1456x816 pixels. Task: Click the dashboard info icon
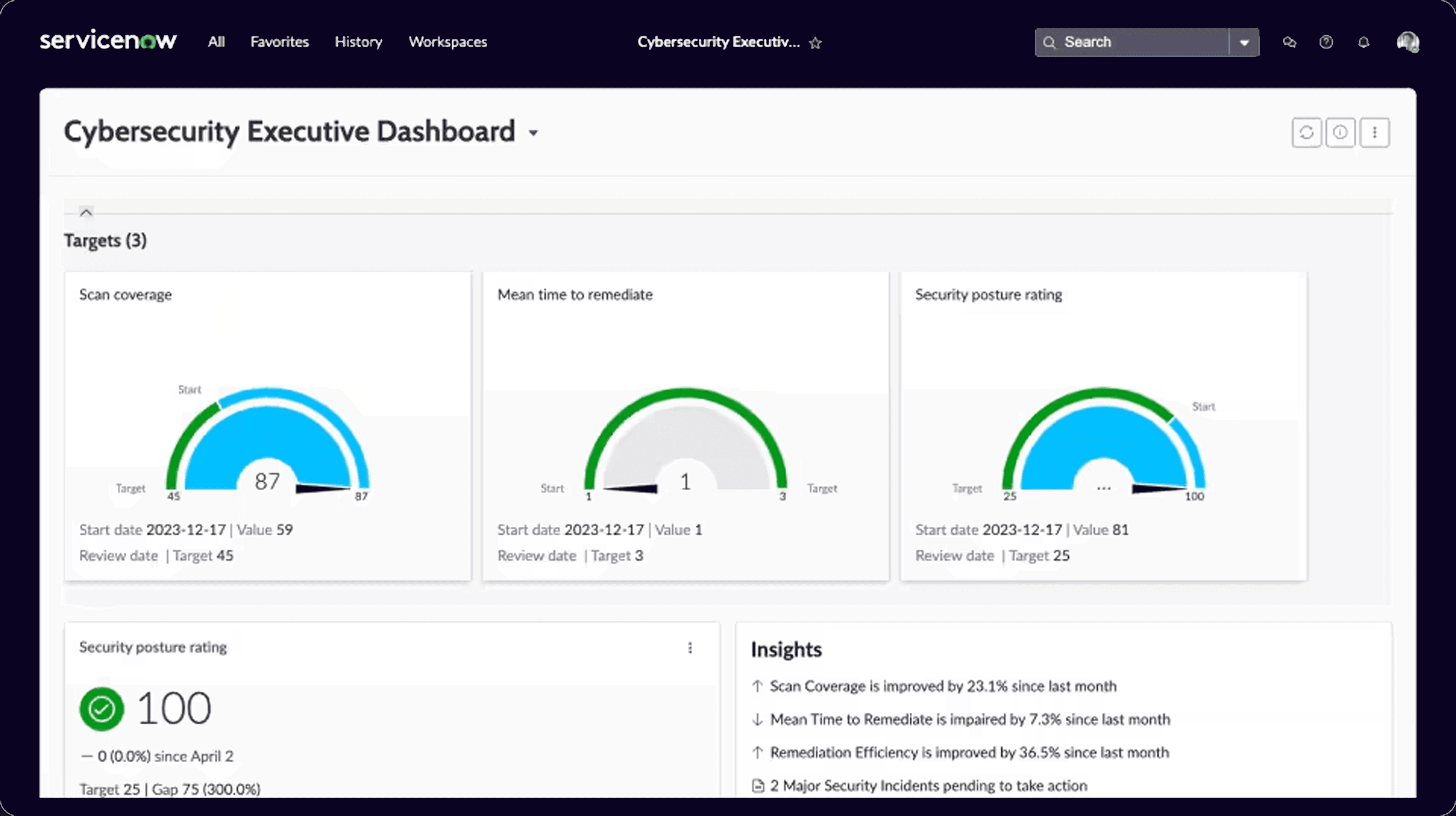click(1341, 132)
